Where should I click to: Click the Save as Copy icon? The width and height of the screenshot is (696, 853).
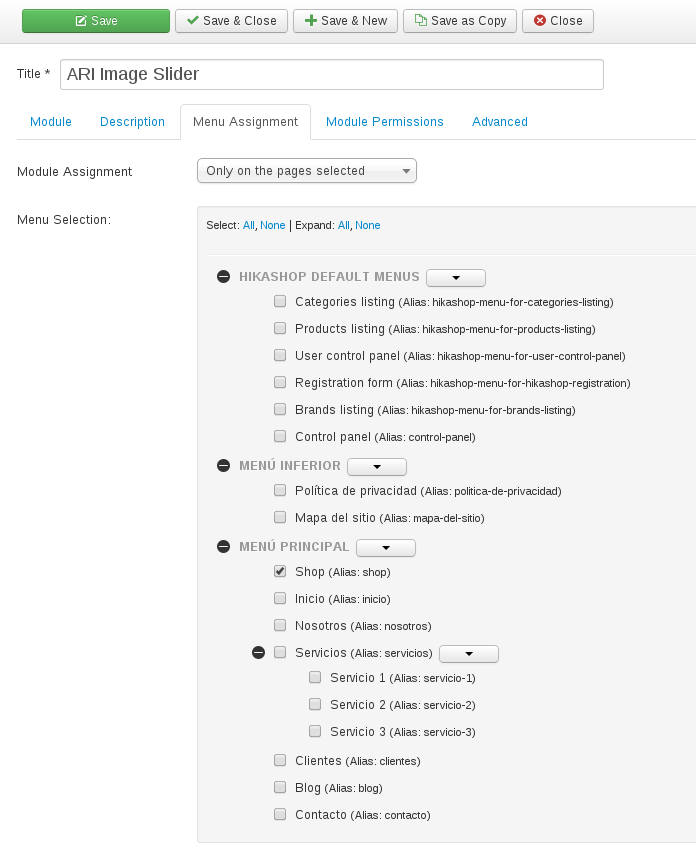421,21
